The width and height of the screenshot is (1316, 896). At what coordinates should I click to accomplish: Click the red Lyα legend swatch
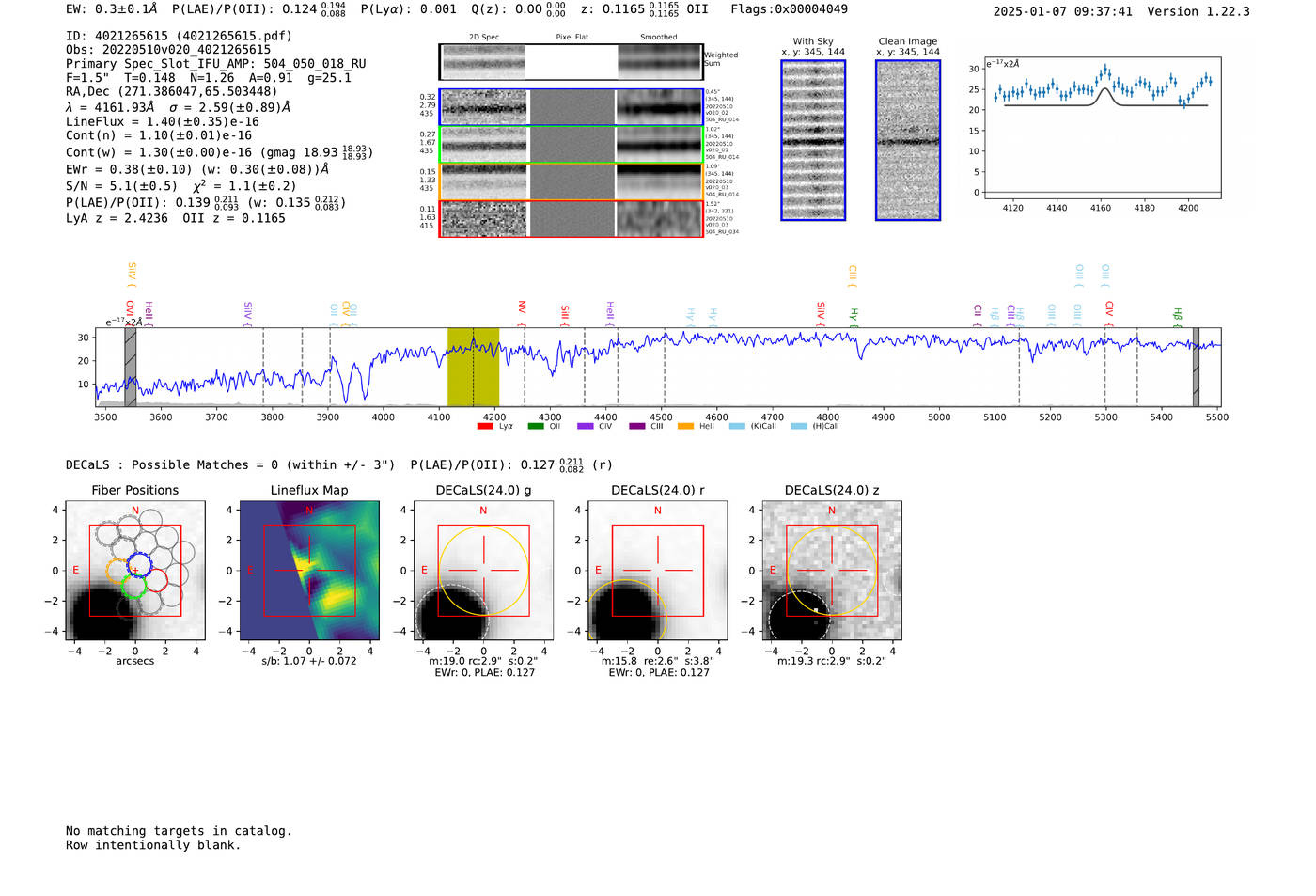click(x=485, y=427)
